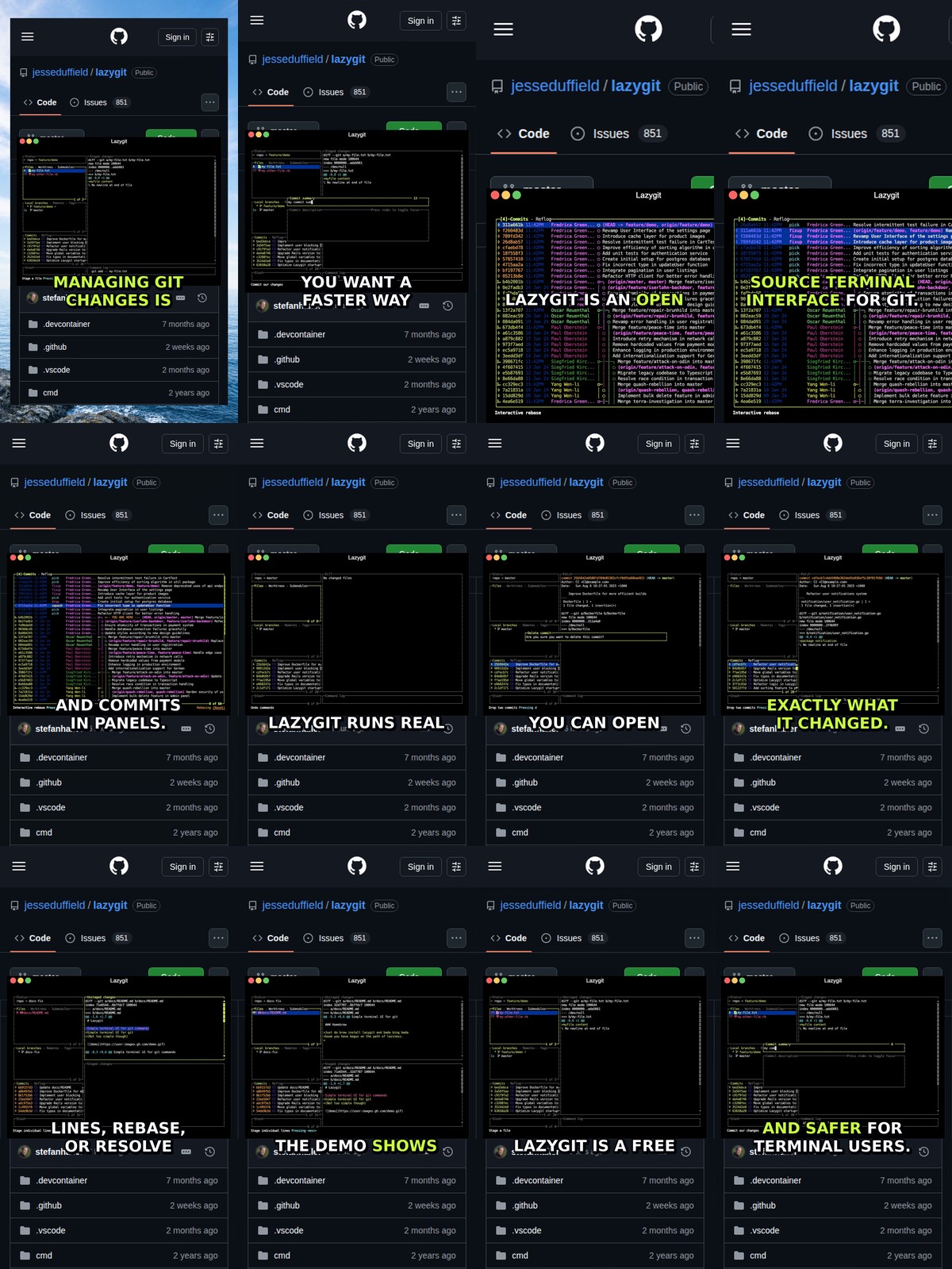This screenshot has width=952, height=1269.
Task: Open commit history icon in 'YOU CAN OPEN' frame
Action: point(685,729)
